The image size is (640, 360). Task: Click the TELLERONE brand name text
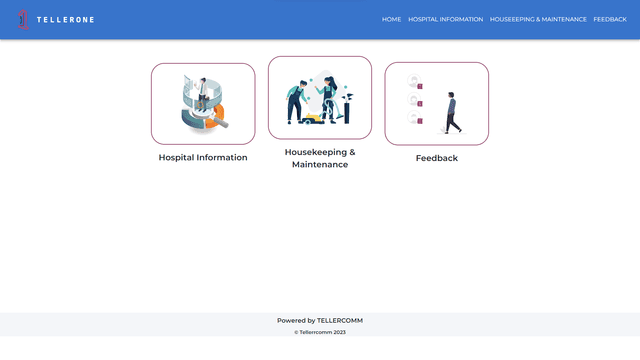click(65, 20)
